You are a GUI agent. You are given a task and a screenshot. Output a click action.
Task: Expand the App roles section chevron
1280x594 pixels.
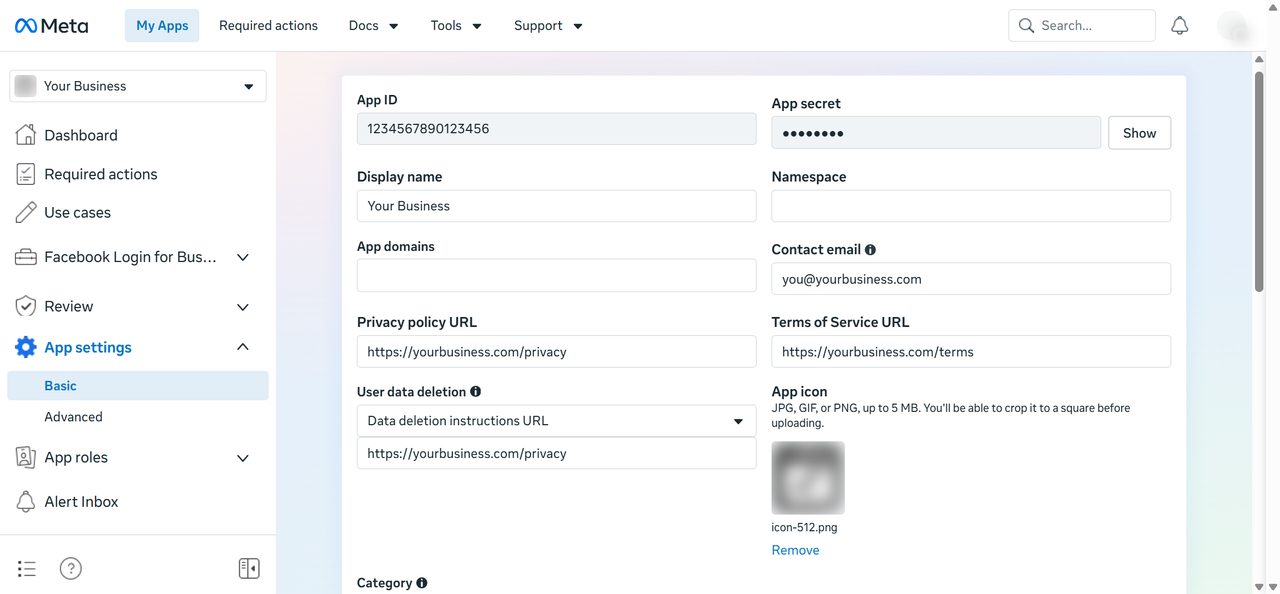[242, 458]
